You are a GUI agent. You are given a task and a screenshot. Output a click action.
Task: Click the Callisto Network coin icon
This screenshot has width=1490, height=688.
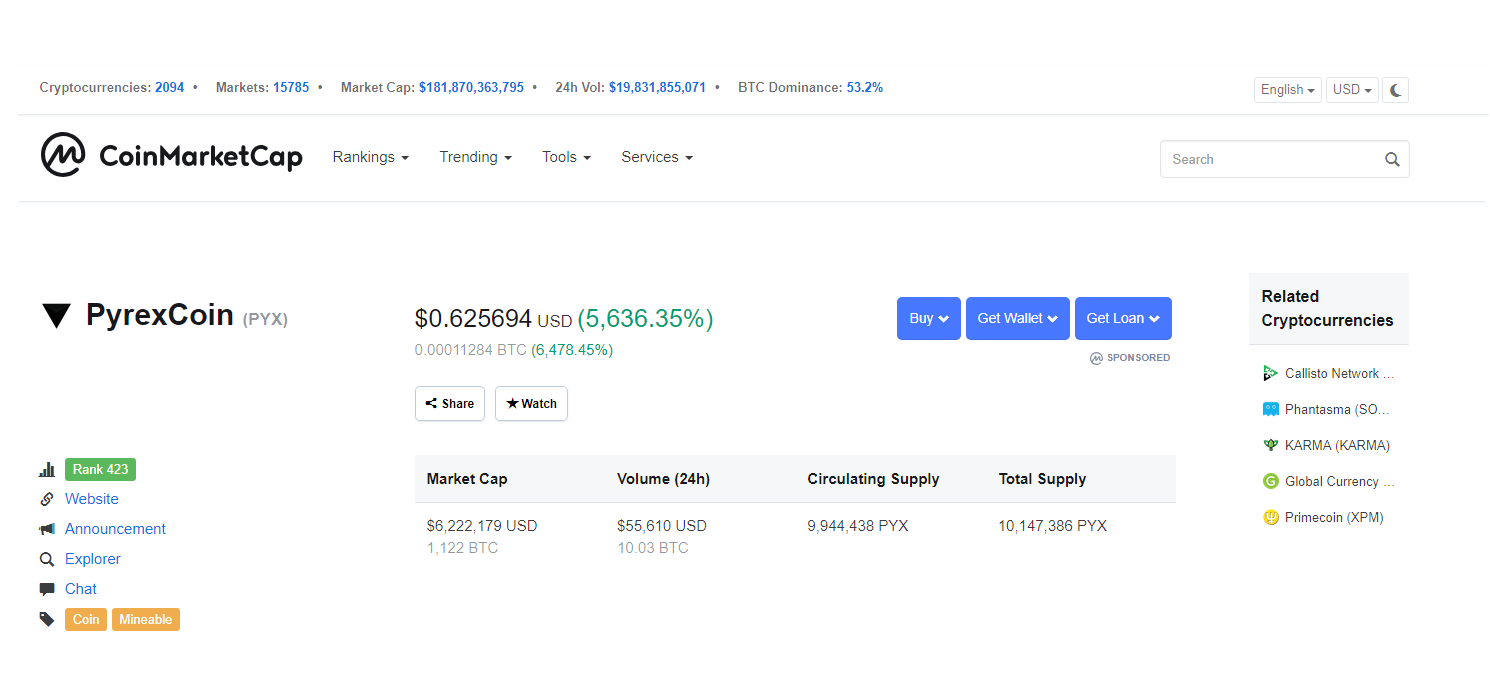point(1271,373)
